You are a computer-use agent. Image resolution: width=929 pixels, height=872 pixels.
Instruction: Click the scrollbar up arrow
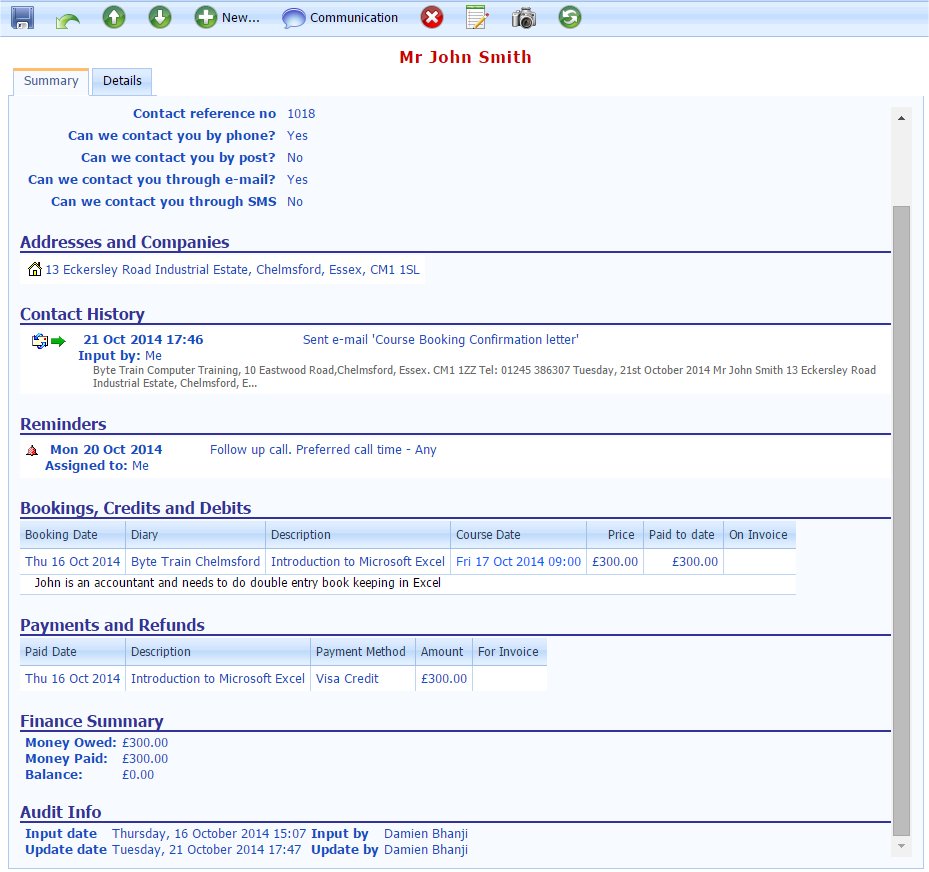tap(901, 118)
